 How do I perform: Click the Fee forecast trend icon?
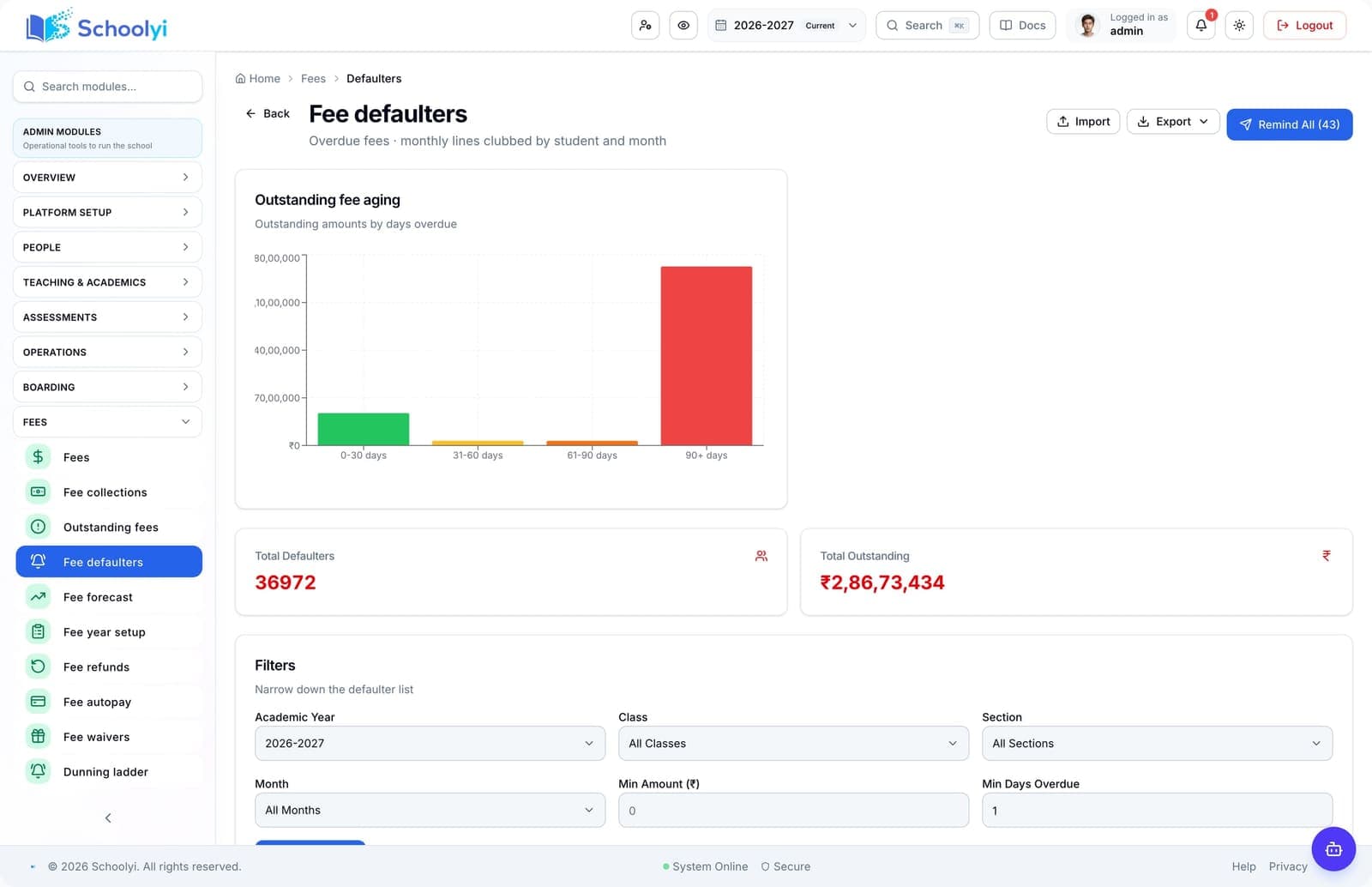coord(38,597)
